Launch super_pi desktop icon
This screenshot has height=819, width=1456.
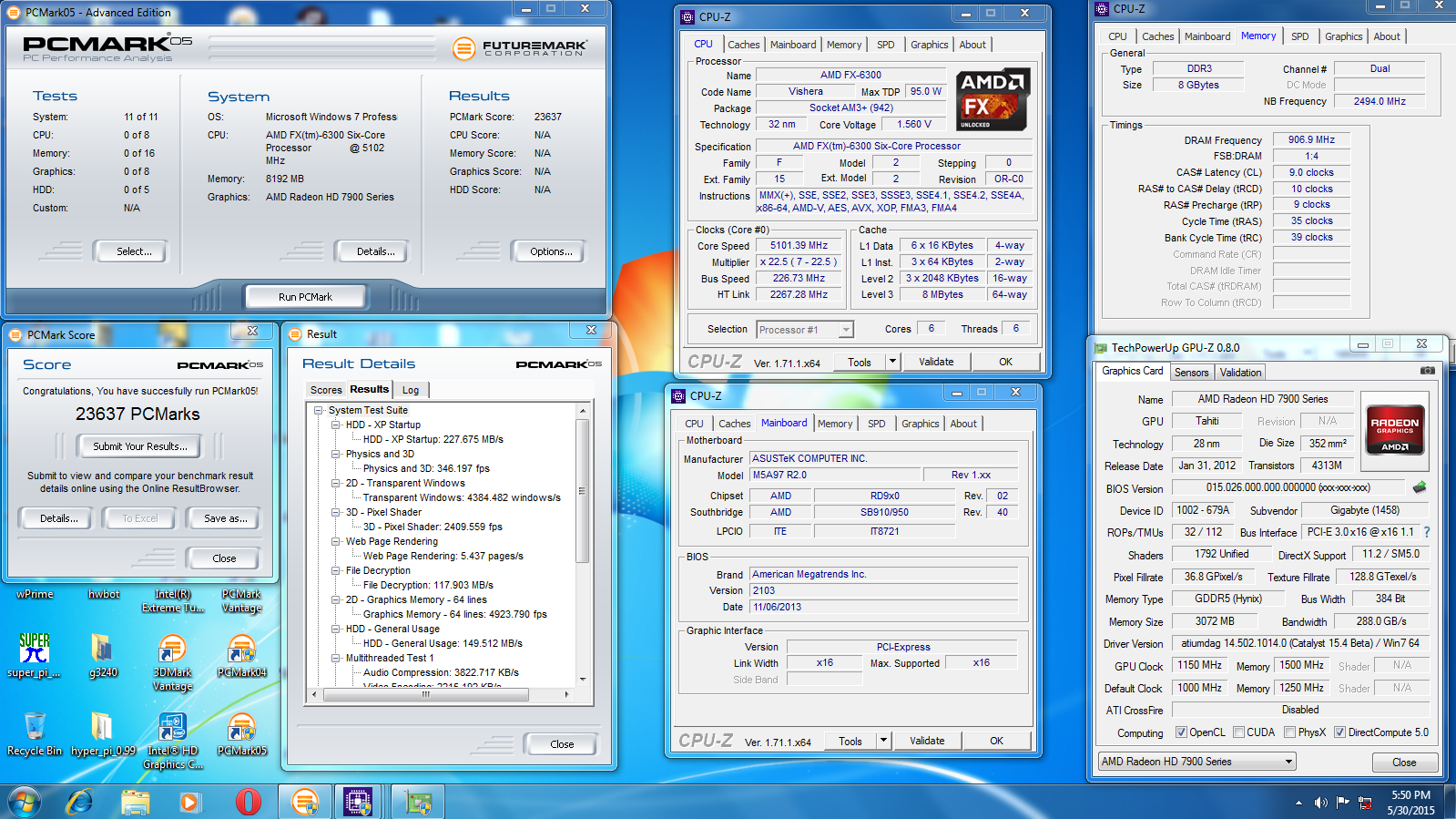35,655
